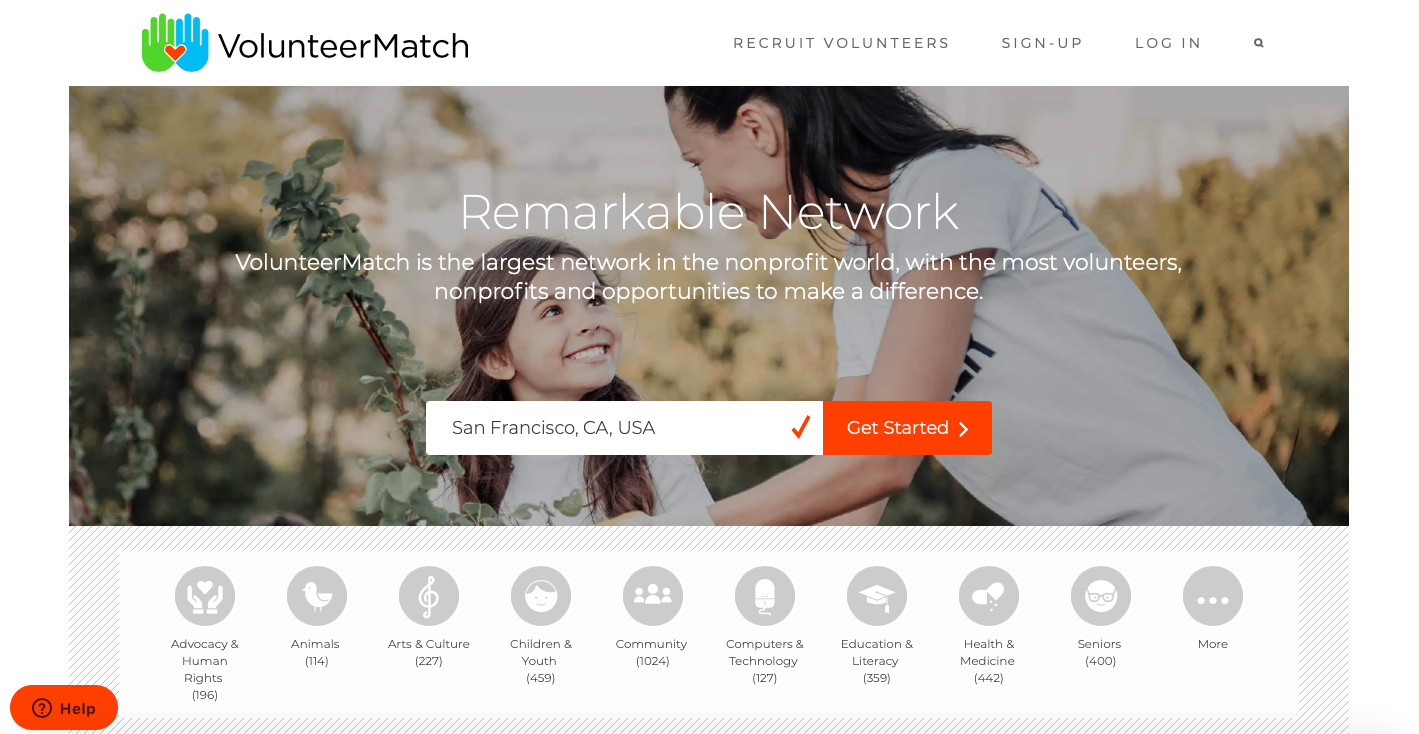Focus the San Francisco location input field
1419x734 pixels.
click(624, 428)
